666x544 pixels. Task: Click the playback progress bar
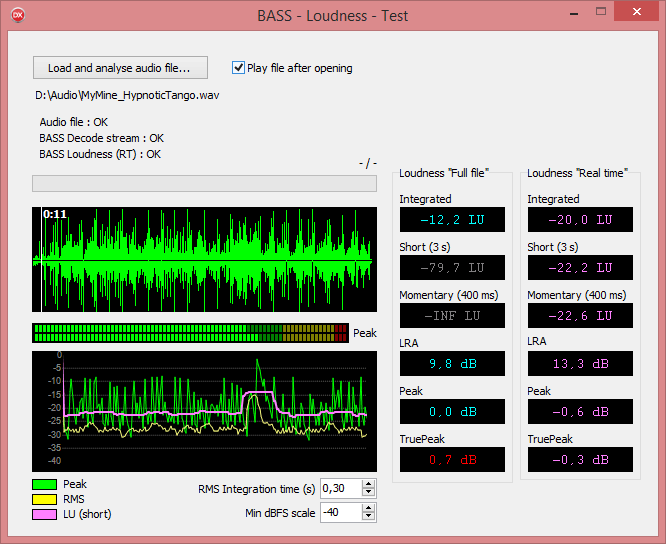point(204,183)
